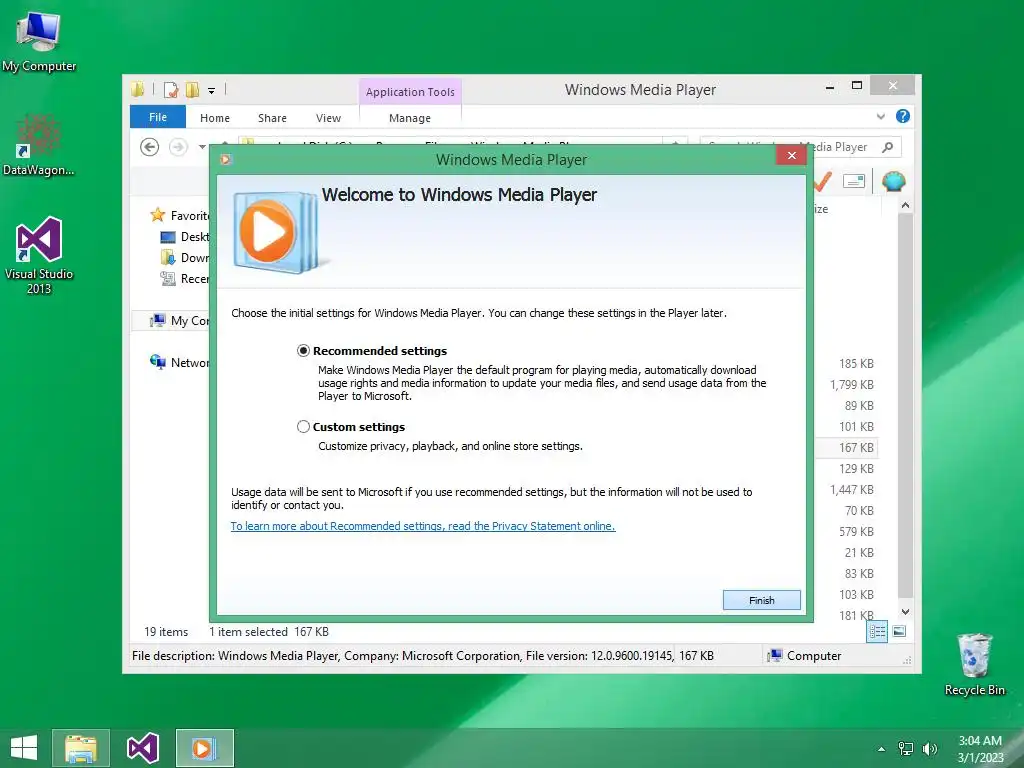Click the Properties quick access icon

tap(171, 89)
